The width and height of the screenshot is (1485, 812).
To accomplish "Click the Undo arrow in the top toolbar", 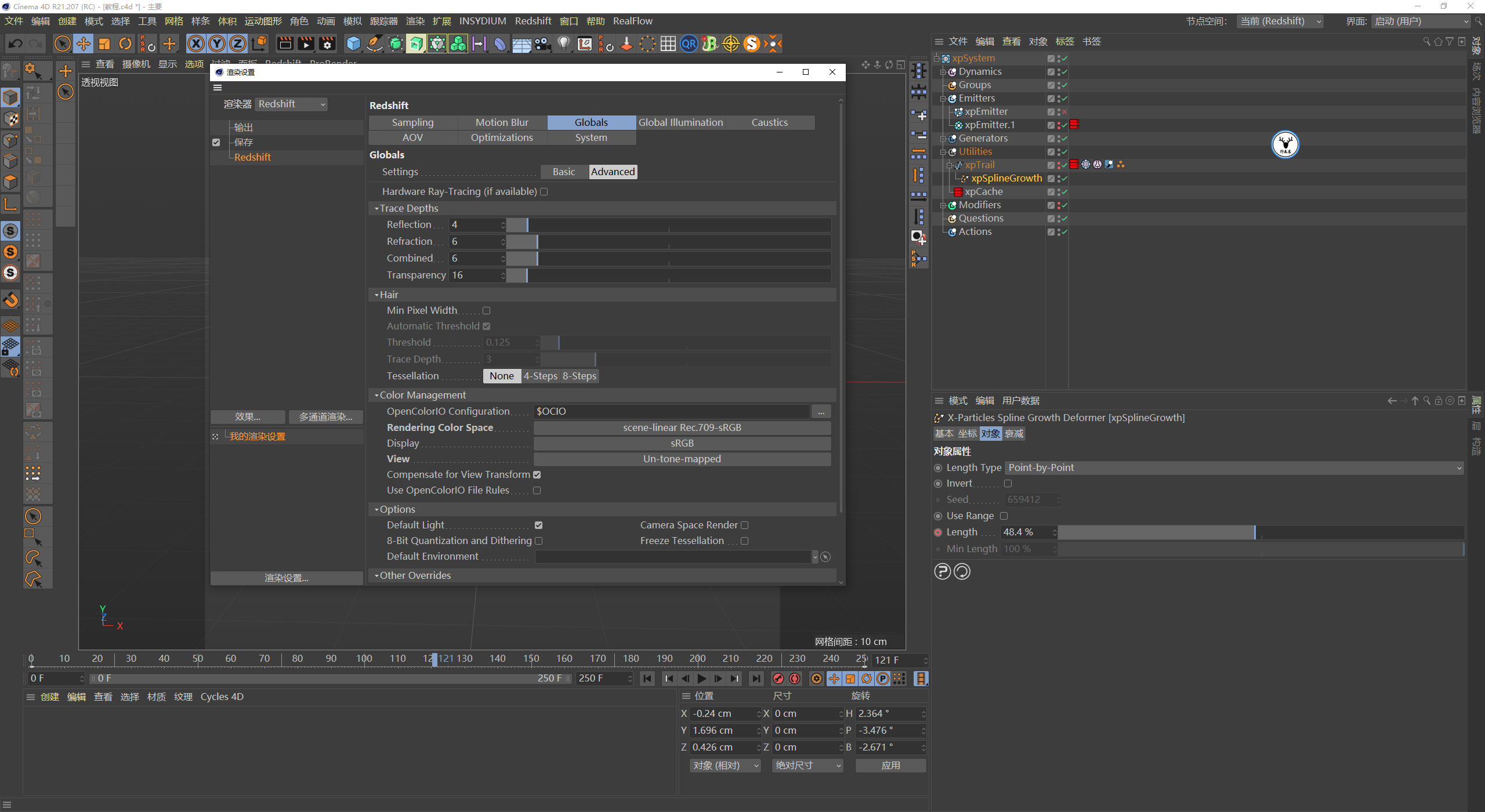I will click(x=16, y=43).
